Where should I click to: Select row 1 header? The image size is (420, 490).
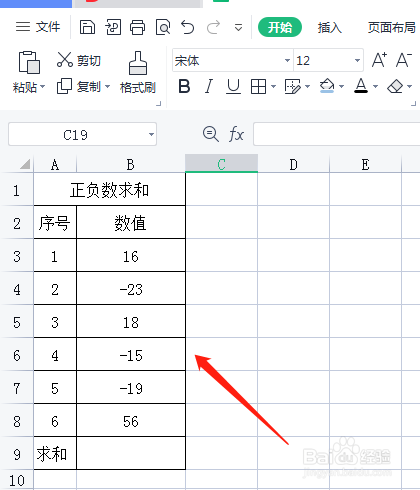17,190
